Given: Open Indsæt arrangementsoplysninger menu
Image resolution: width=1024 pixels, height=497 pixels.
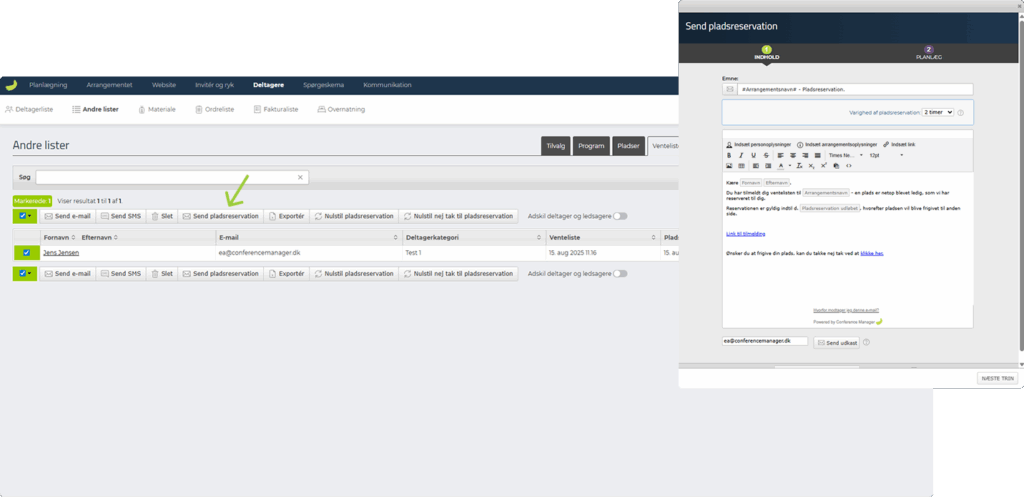Looking at the screenshot, I should 837,144.
